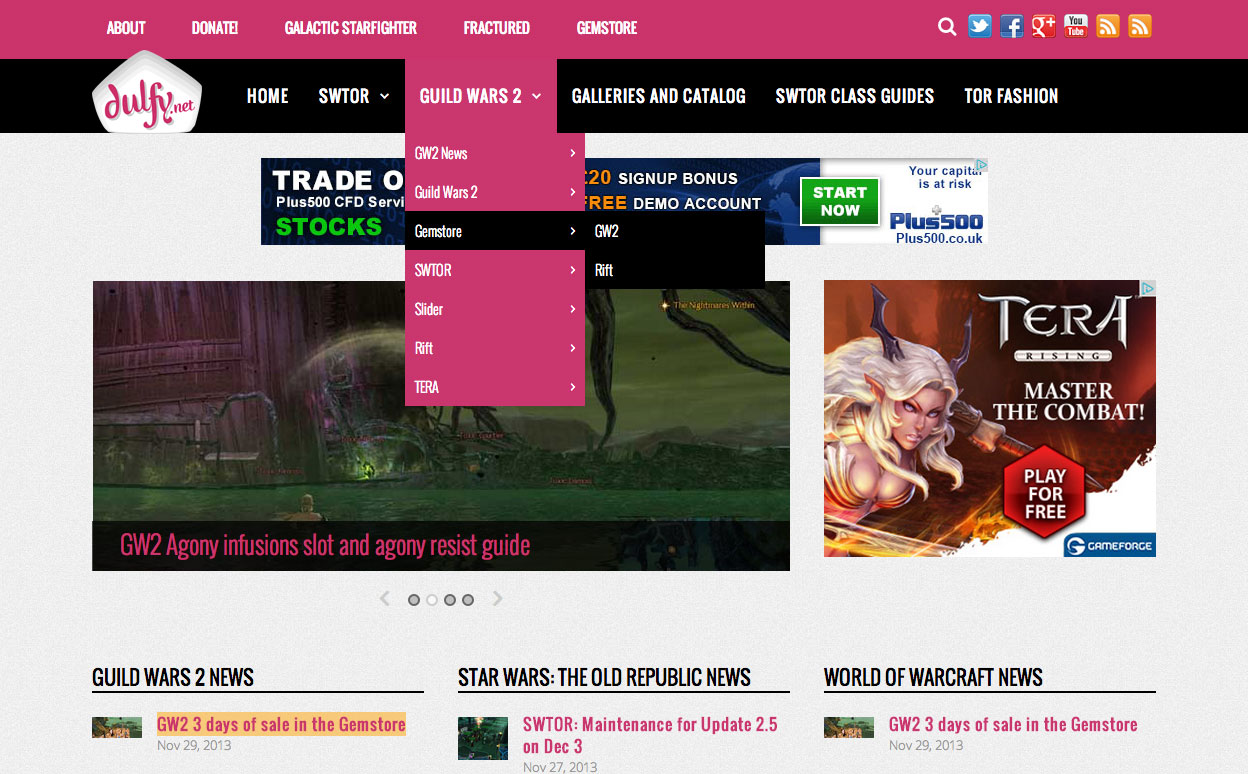The width and height of the screenshot is (1248, 774).
Task: Open GW2 Agony infusions slot guide headline
Action: [325, 545]
